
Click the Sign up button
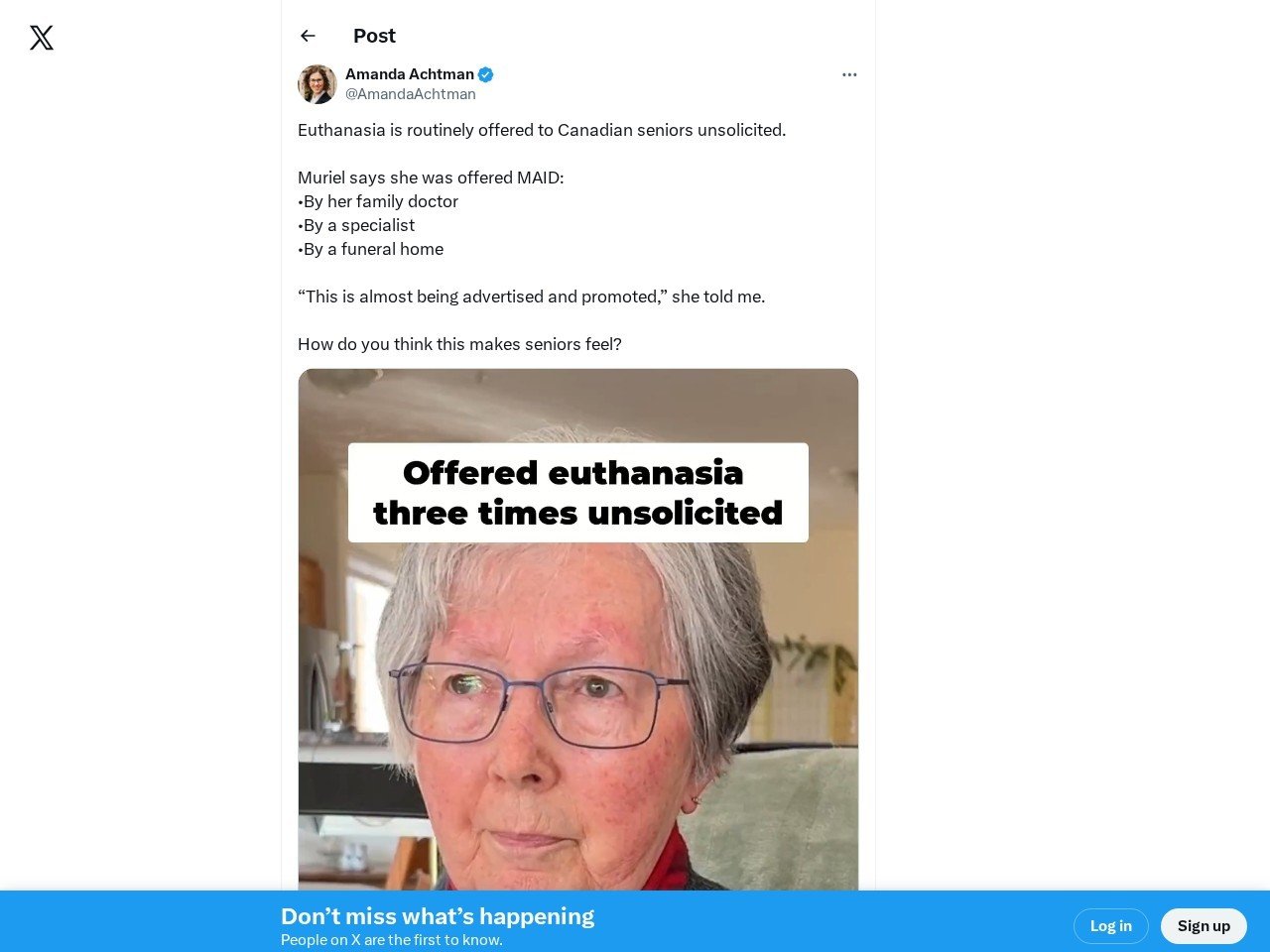pyautogui.click(x=1204, y=926)
